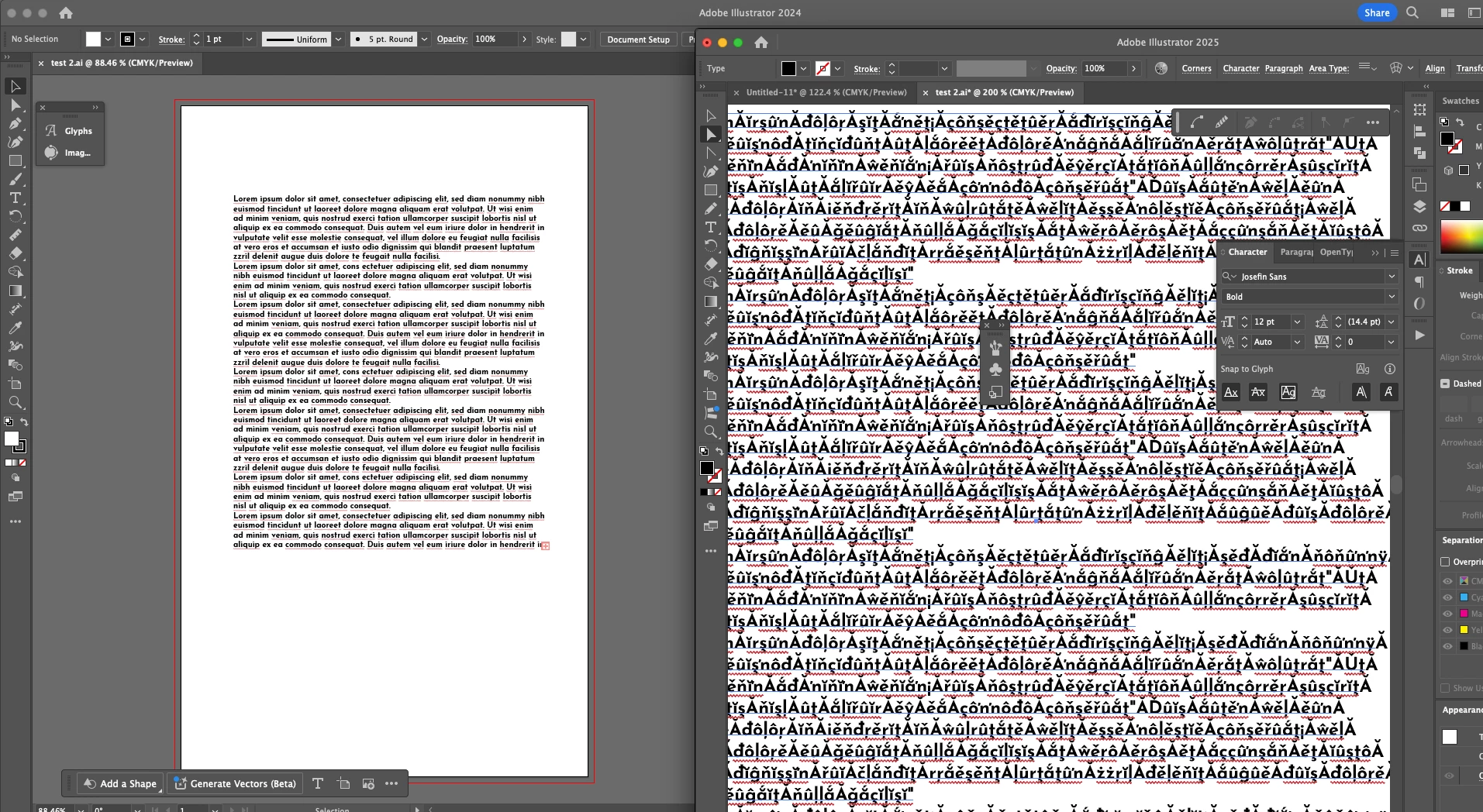Open the kerning Auto dropdown

coord(1297,342)
